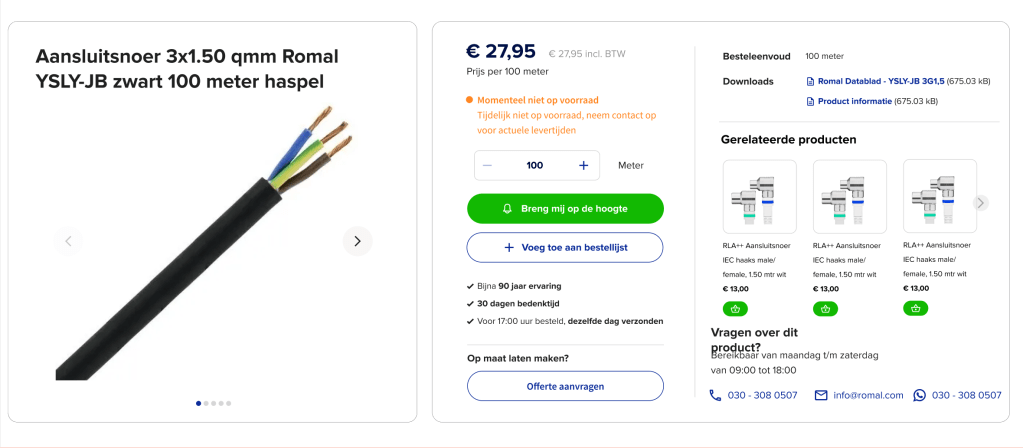Viewport: 1023px width, 448px height.
Task: Show previous product image with left arrow
Action: (x=68, y=241)
